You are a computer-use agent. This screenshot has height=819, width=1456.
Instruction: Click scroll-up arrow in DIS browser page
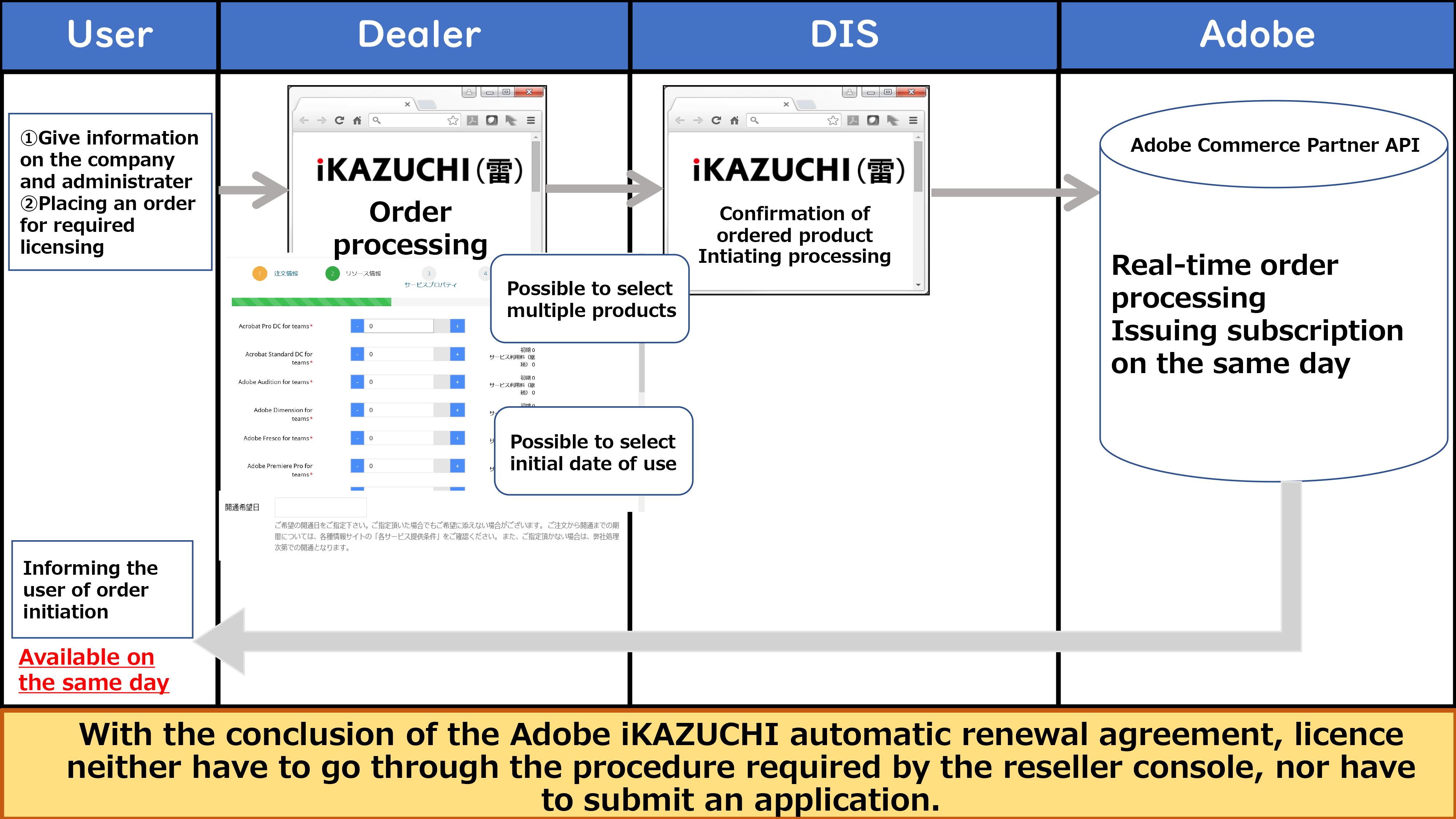coord(918,137)
